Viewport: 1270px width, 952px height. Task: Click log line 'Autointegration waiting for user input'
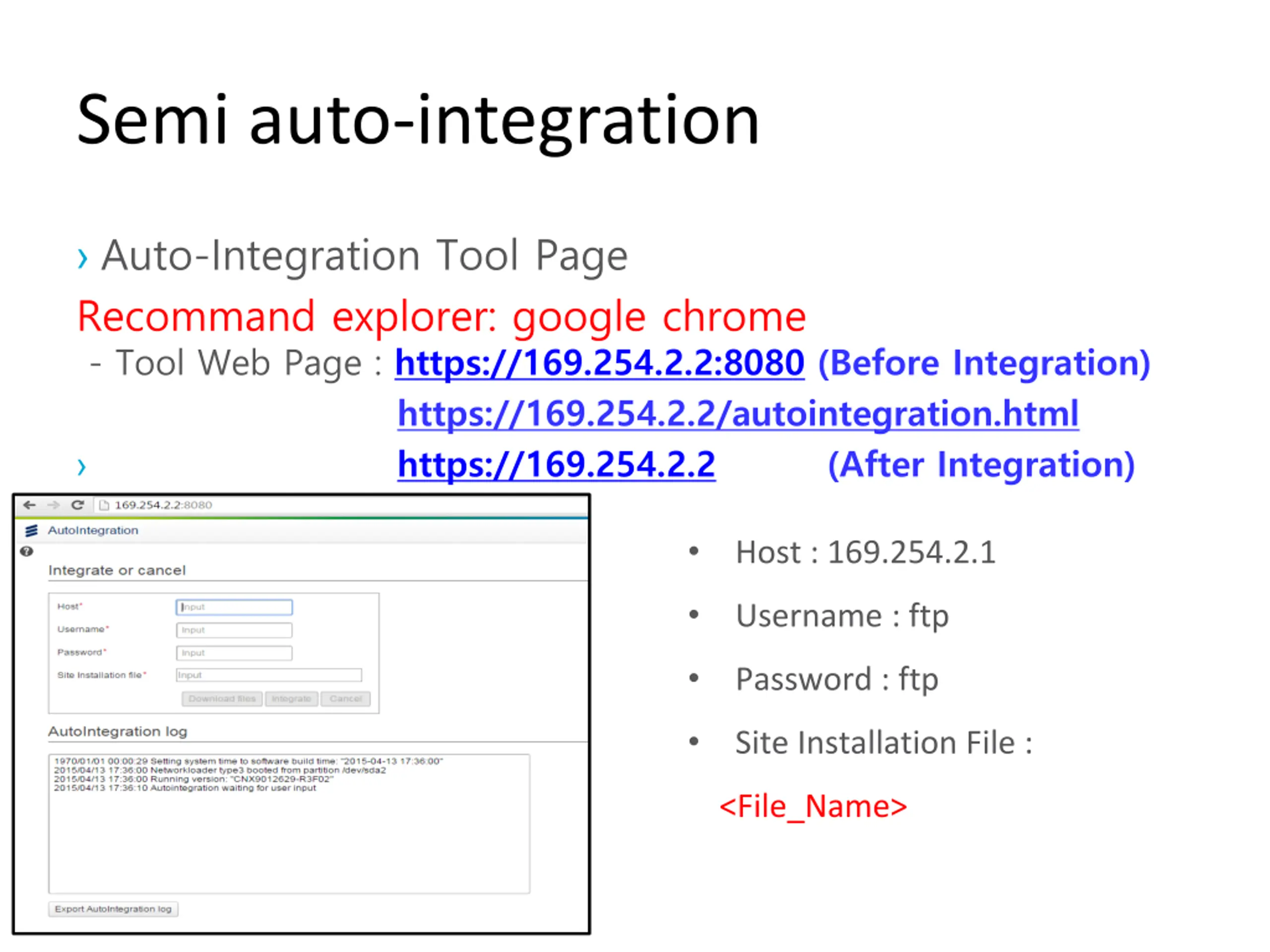[x=185, y=788]
